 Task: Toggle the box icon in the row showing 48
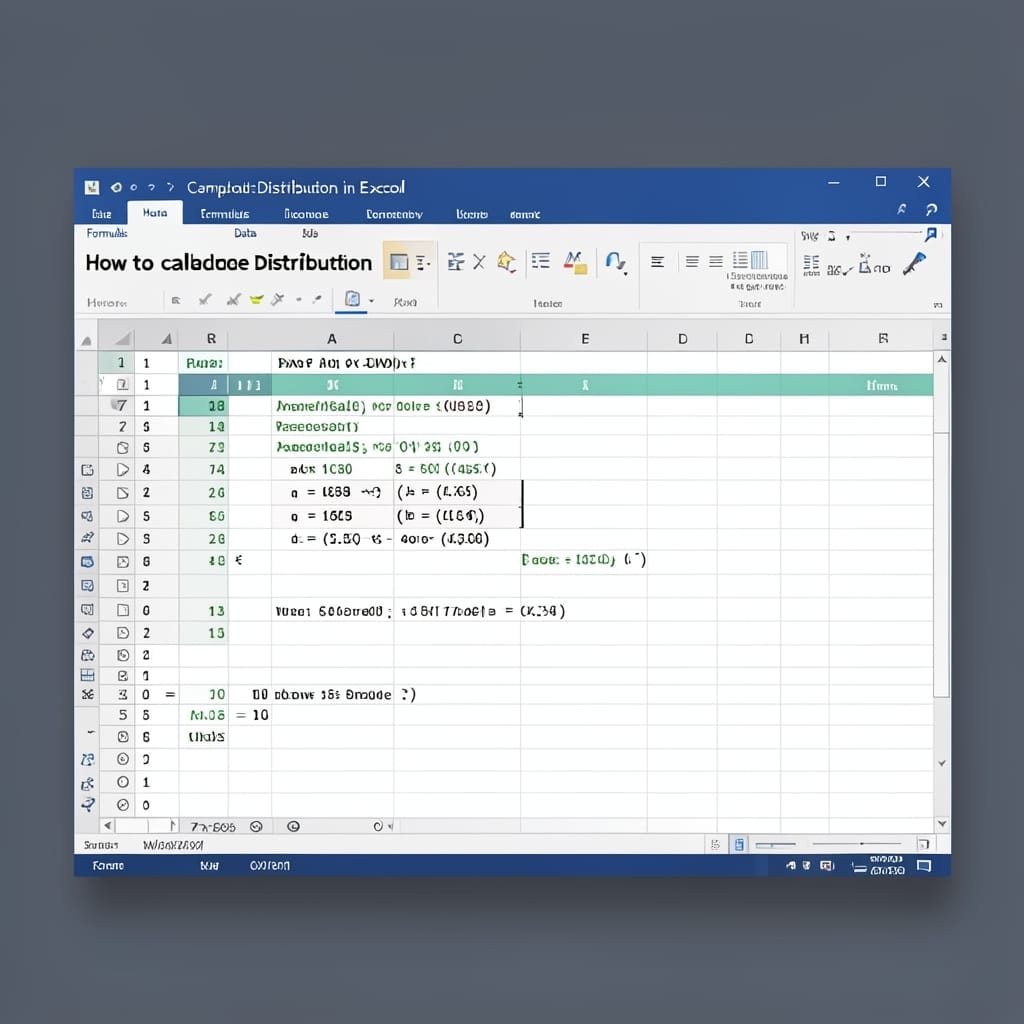[x=123, y=562]
